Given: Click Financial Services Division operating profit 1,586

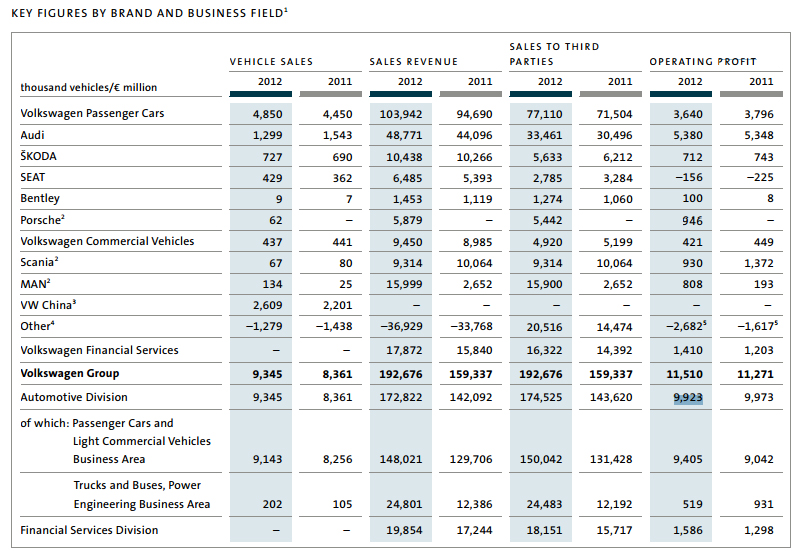Looking at the screenshot, I should pos(688,530).
